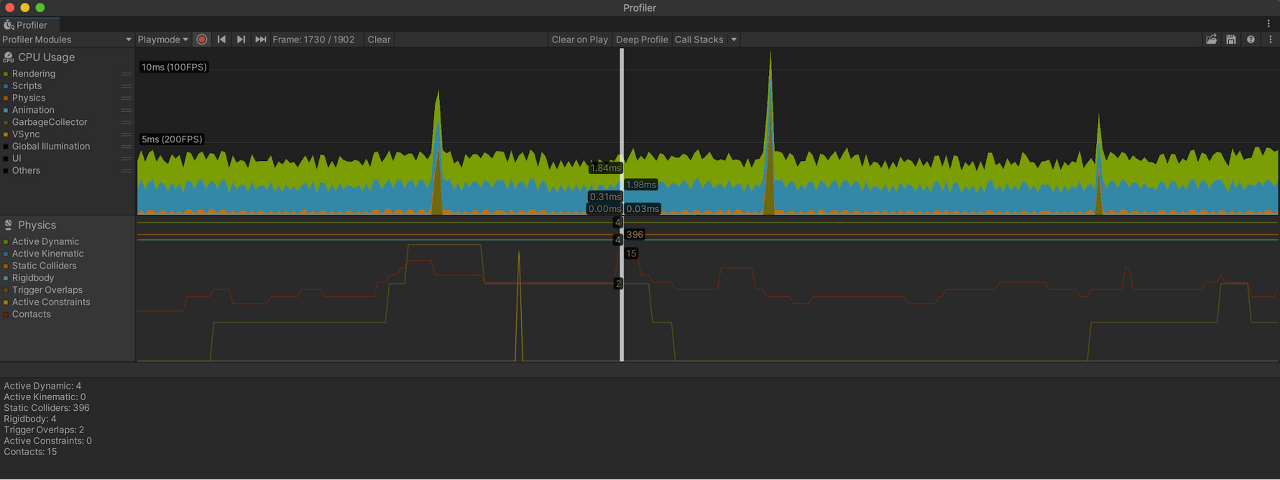Click the 'Trigger Overlaps: 2' detail line

pos(44,430)
